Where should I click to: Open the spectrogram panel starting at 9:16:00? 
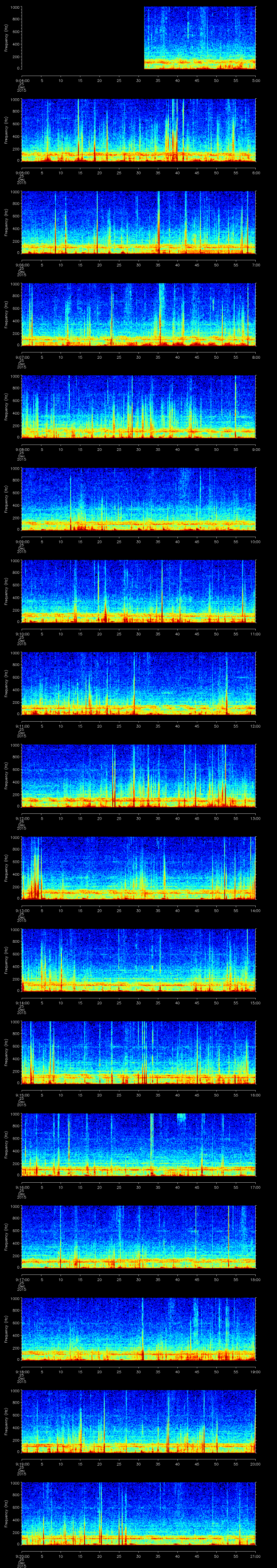click(x=139, y=1144)
